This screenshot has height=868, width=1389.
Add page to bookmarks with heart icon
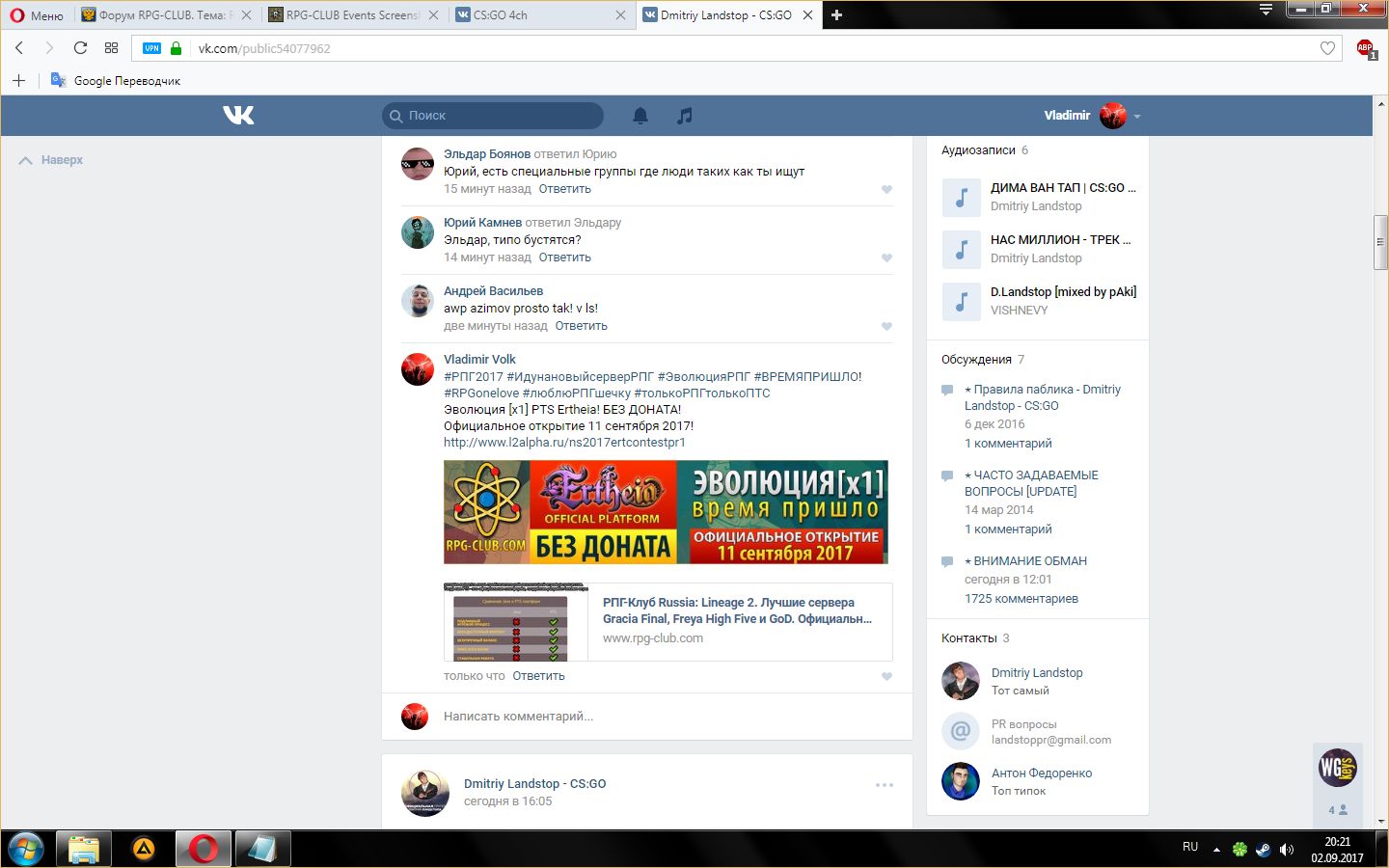pos(1327,48)
